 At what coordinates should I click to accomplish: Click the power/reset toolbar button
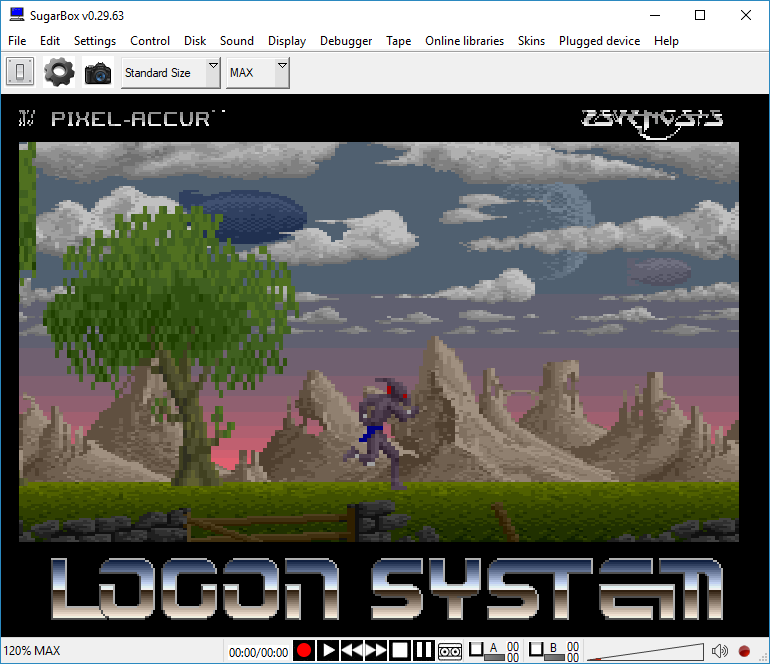coord(20,72)
